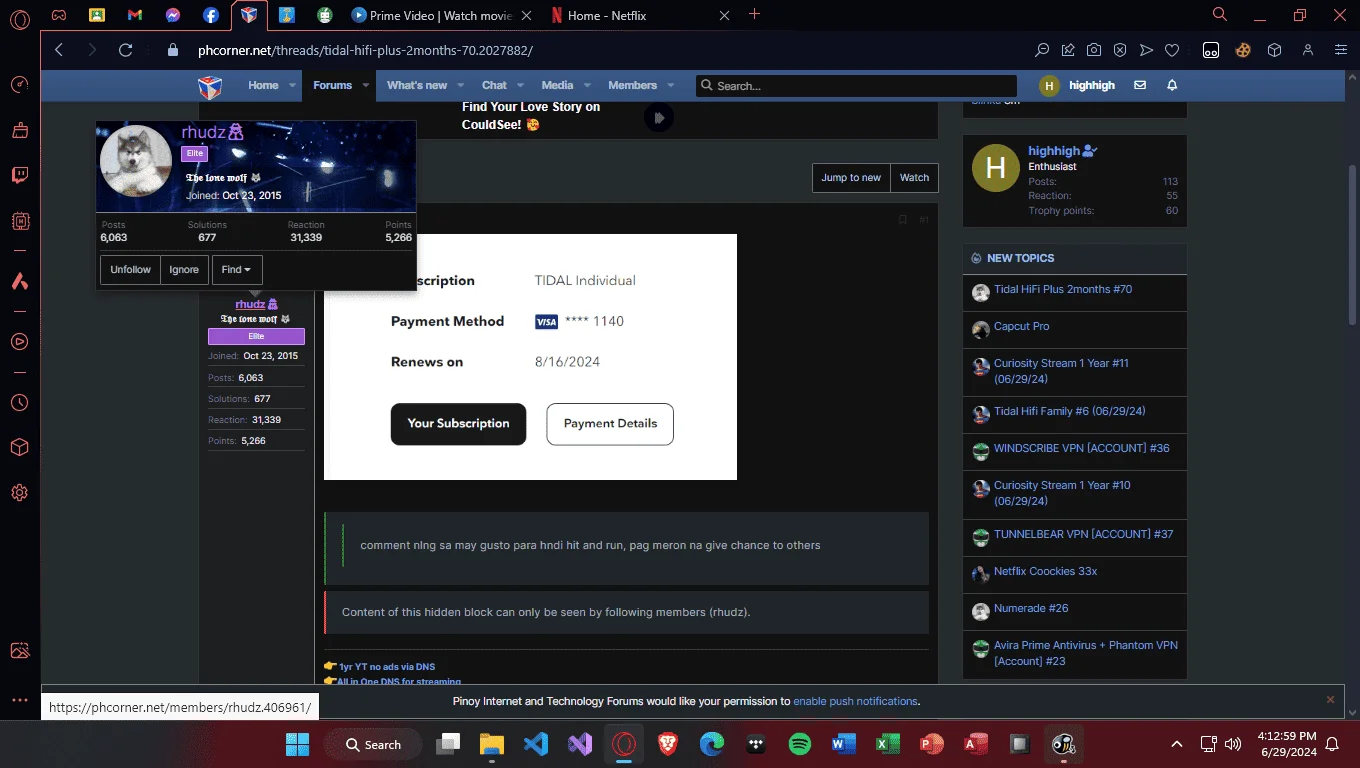Switch to the Facebook pinned tab
Viewport: 1360px width, 768px height.
coord(211,15)
